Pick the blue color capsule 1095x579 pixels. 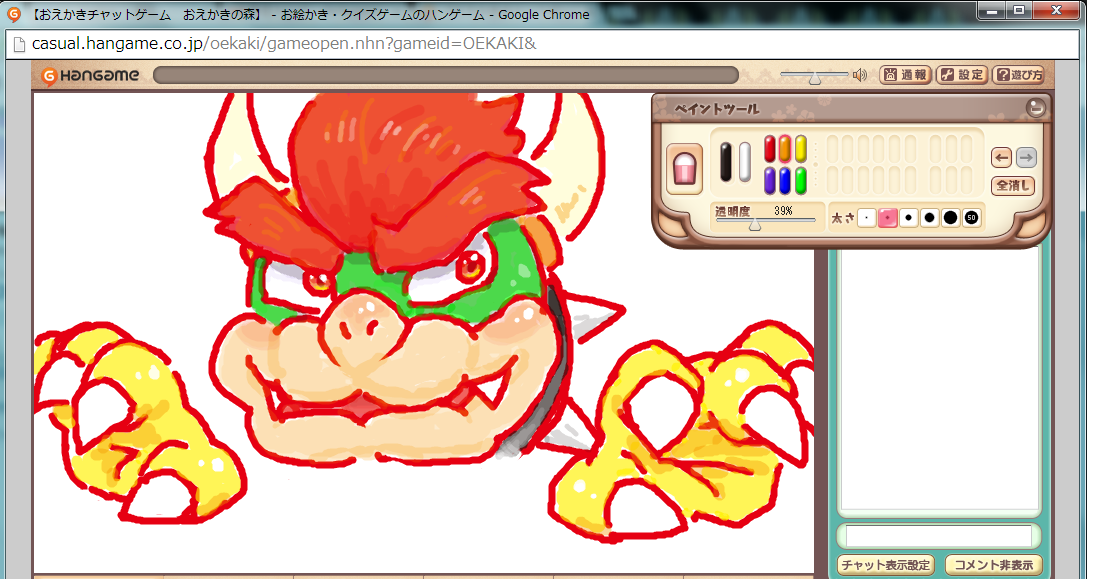[x=785, y=181]
